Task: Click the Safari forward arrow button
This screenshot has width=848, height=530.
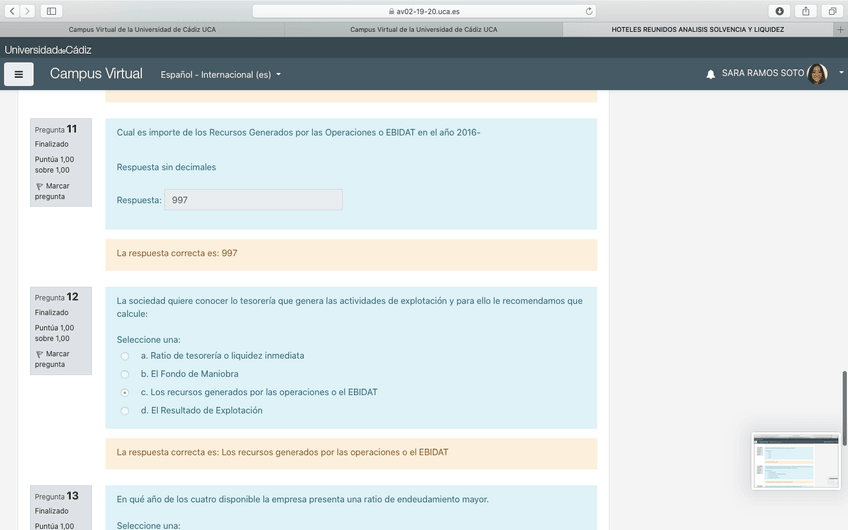Action: (28, 11)
